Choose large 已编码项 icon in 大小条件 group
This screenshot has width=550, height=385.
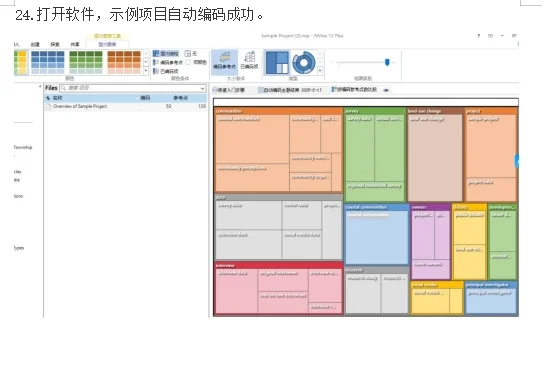(249, 60)
